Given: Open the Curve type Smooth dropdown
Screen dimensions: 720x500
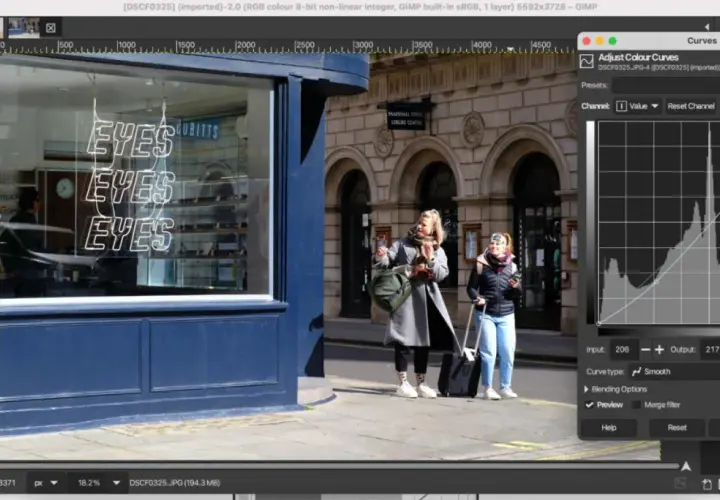Looking at the screenshot, I should 674,372.
